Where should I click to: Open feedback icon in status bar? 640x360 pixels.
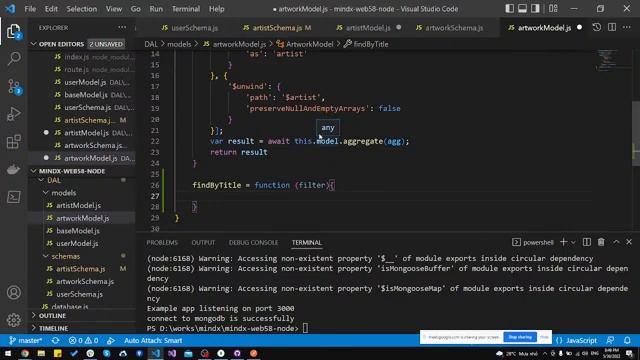tap(611, 340)
